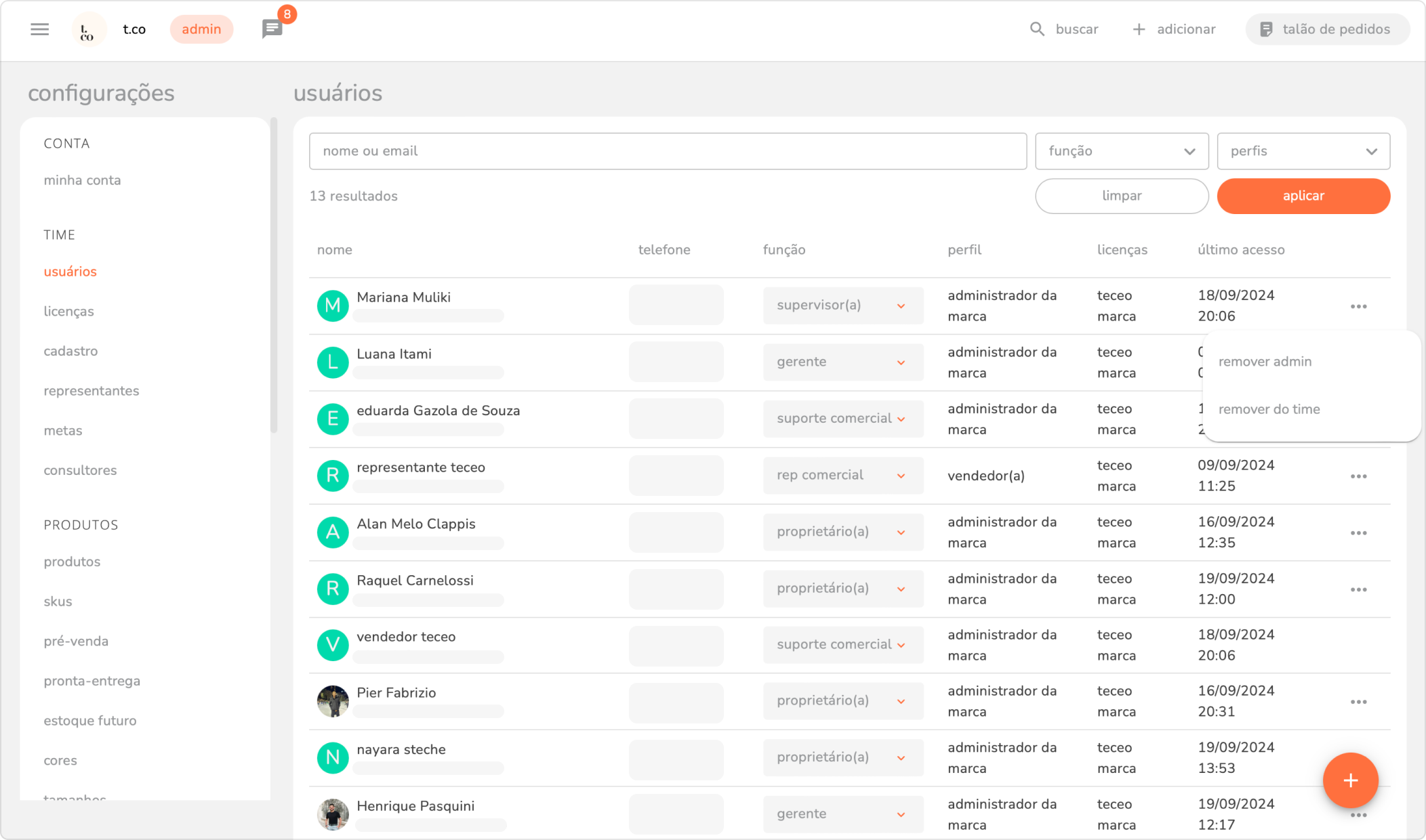Open the hamburger menu icon
The image size is (1426, 840).
click(39, 29)
